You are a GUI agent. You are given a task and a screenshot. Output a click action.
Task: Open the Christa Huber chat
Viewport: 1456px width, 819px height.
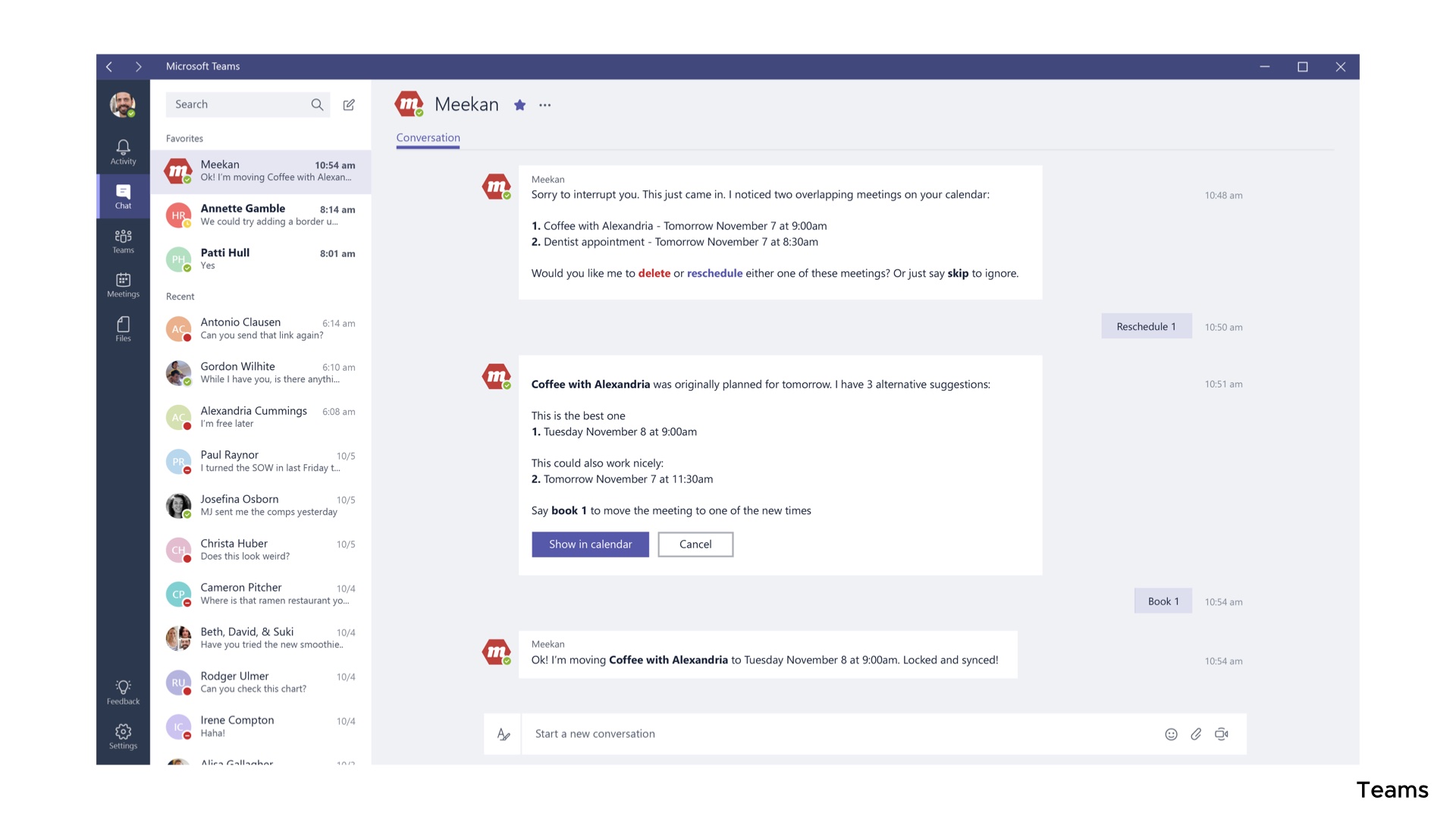pos(261,551)
